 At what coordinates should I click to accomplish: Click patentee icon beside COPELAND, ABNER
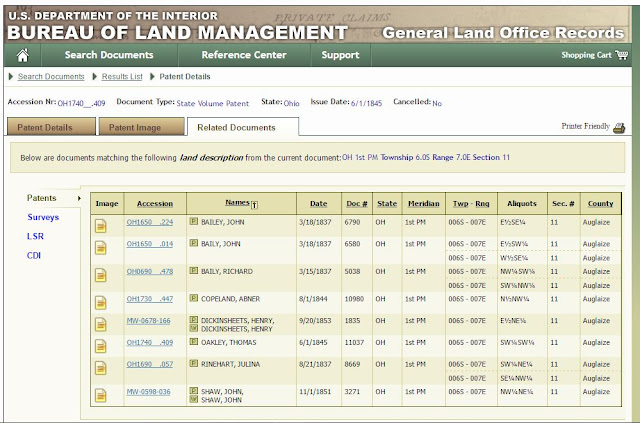pyautogui.click(x=193, y=298)
